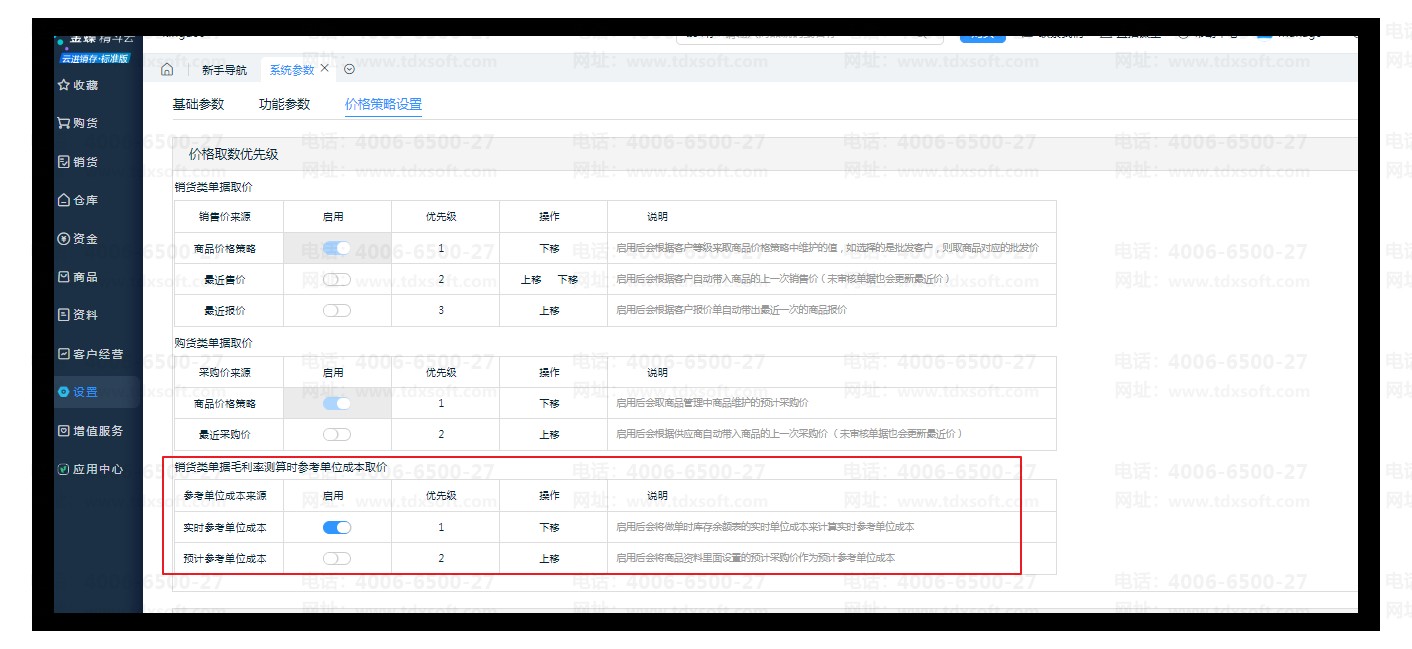The height and width of the screenshot is (649, 1412).
Task: Open 应用中心 app center in sidebar
Action: point(90,469)
